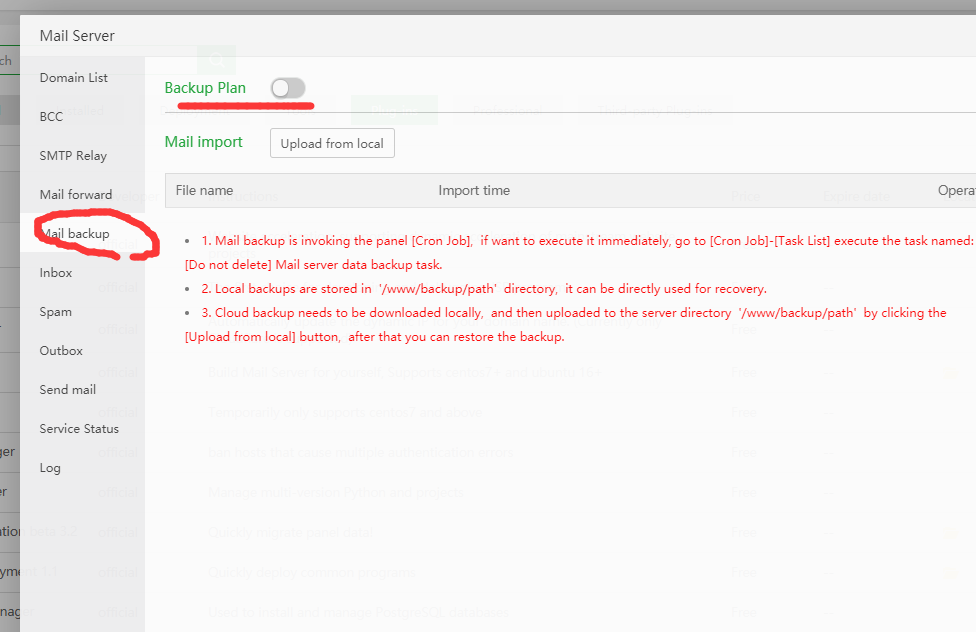The width and height of the screenshot is (976, 632).
Task: Open the Spam section
Action: 55,311
